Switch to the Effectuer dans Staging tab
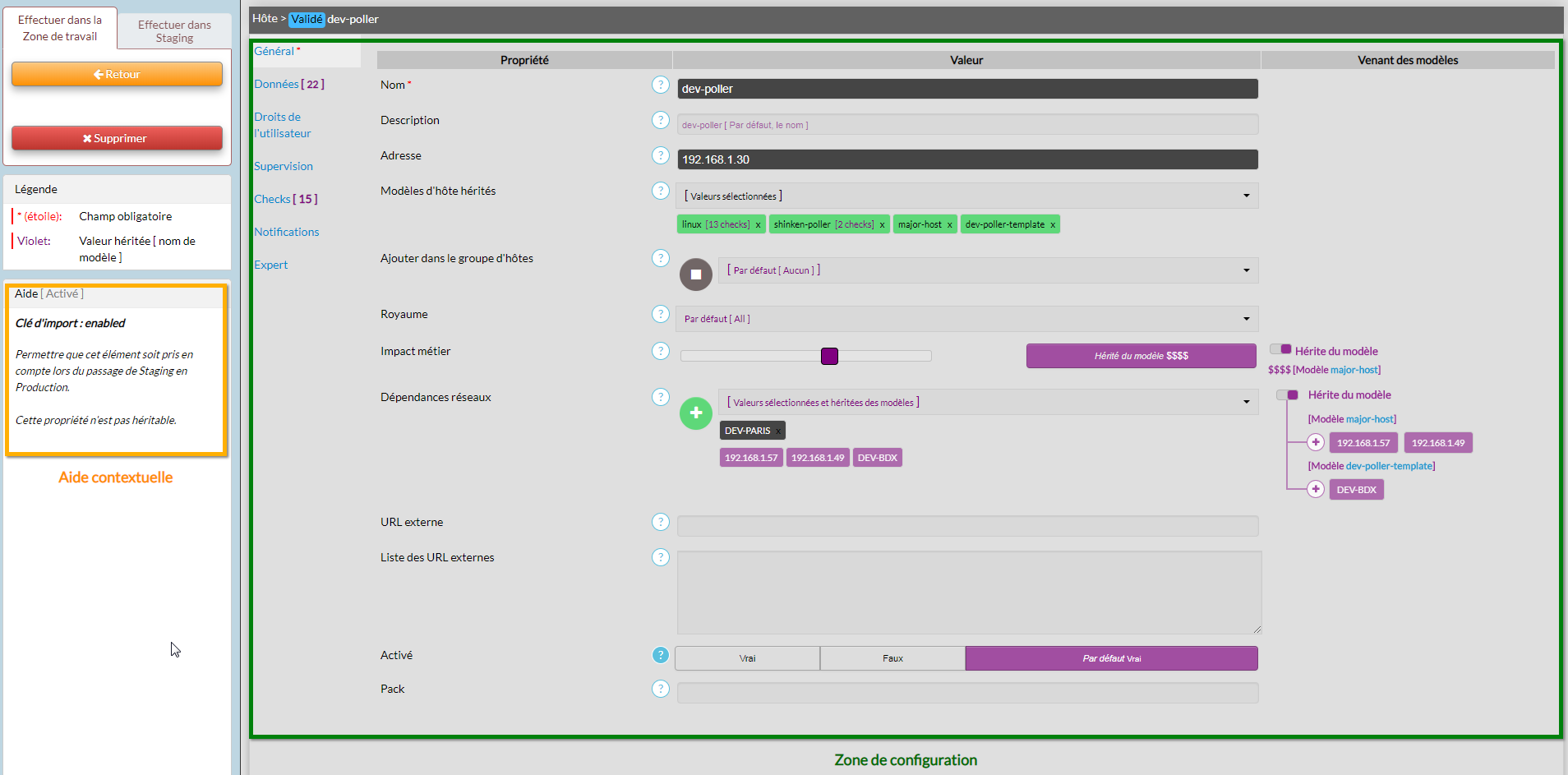This screenshot has width=1568, height=775. pos(174,31)
